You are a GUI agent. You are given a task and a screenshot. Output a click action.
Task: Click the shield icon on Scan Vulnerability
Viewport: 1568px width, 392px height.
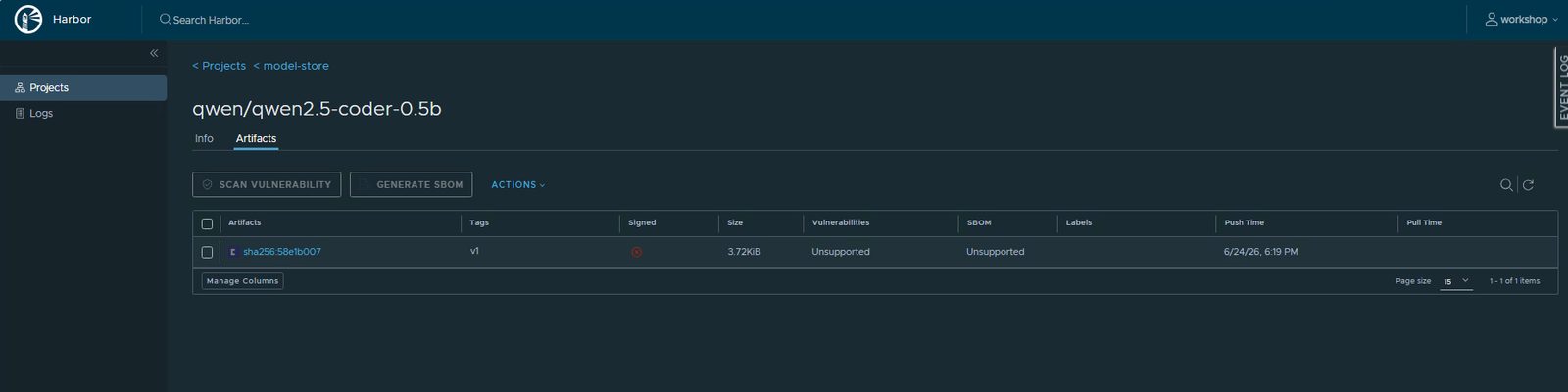pyautogui.click(x=207, y=184)
